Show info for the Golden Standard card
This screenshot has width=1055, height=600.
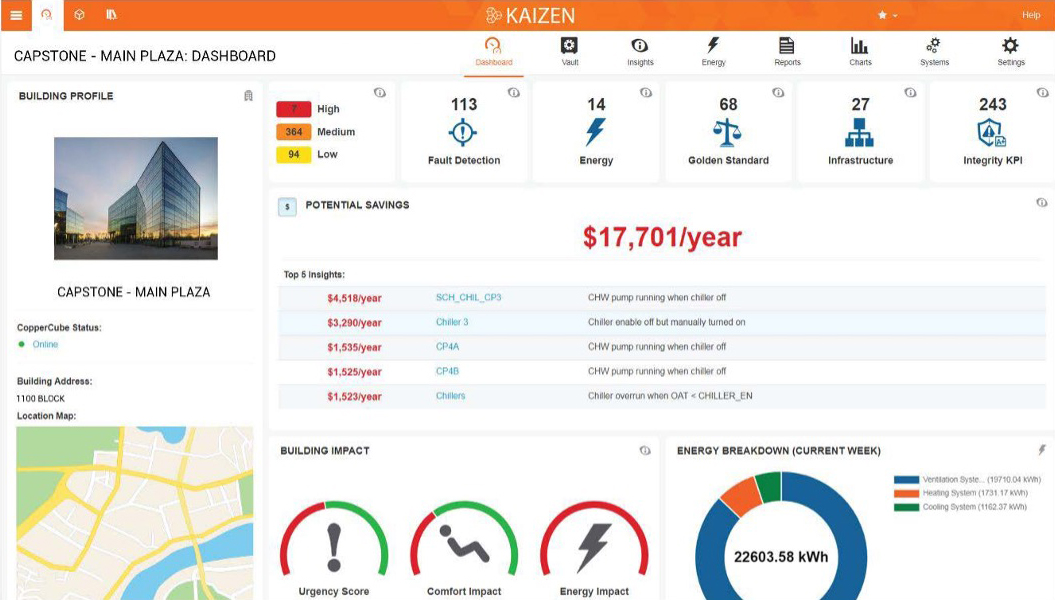pos(778,93)
